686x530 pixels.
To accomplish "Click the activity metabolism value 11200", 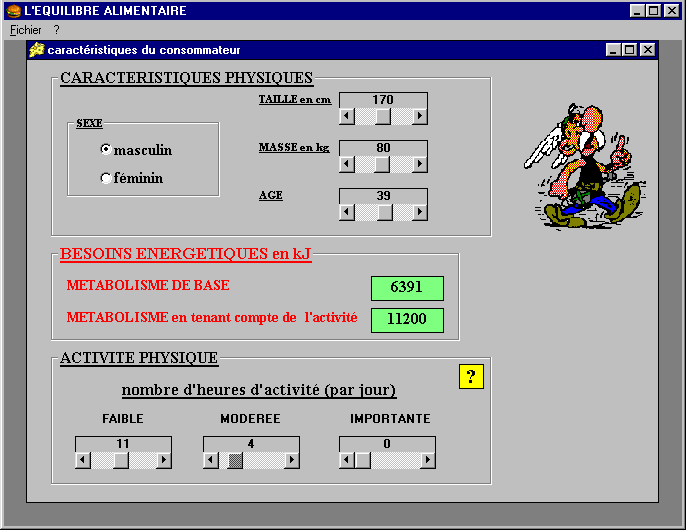I will [407, 319].
